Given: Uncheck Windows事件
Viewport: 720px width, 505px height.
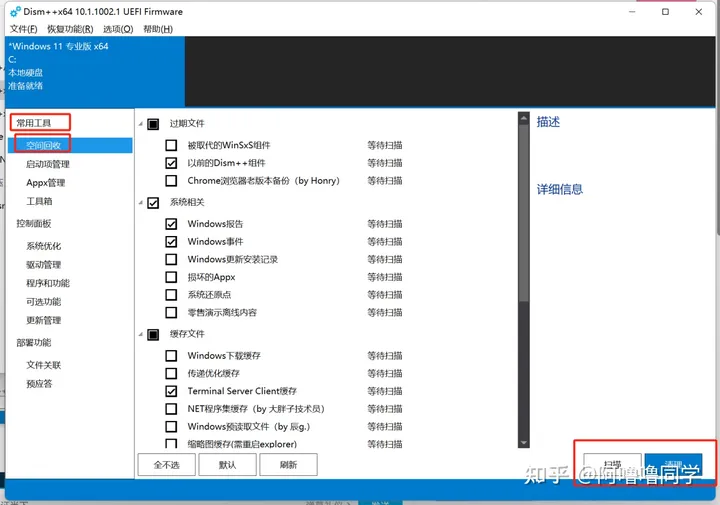Looking at the screenshot, I should pyautogui.click(x=171, y=241).
